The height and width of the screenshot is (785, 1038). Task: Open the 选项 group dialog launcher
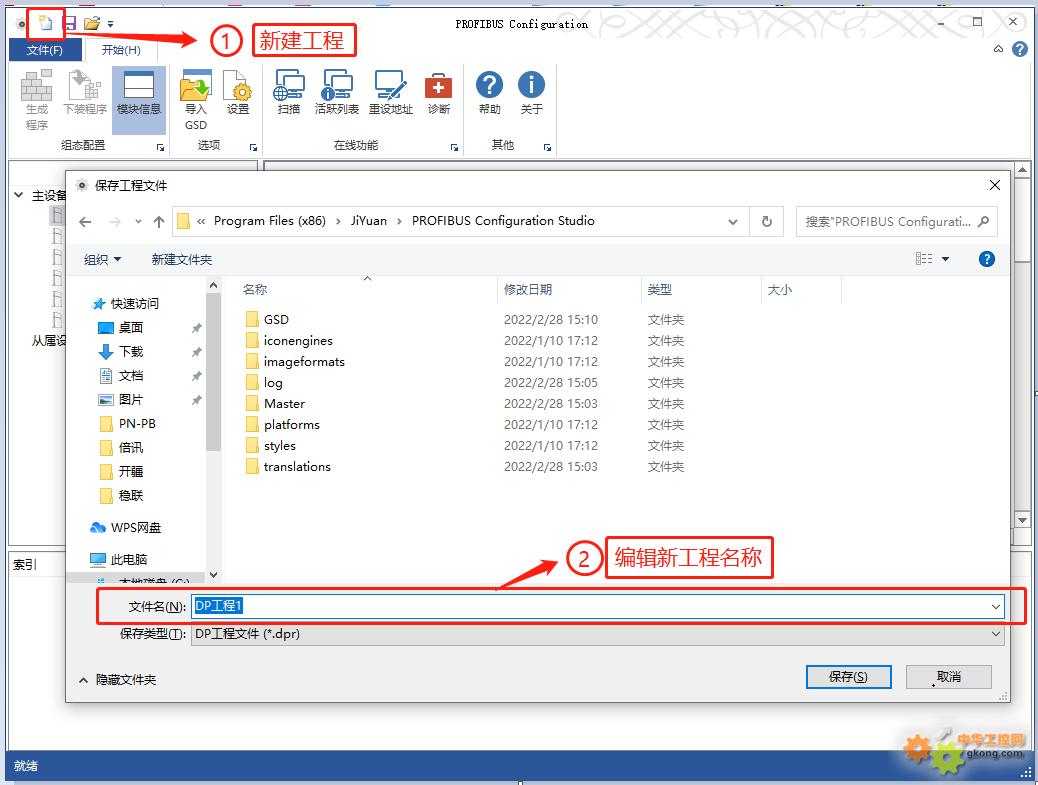(253, 147)
